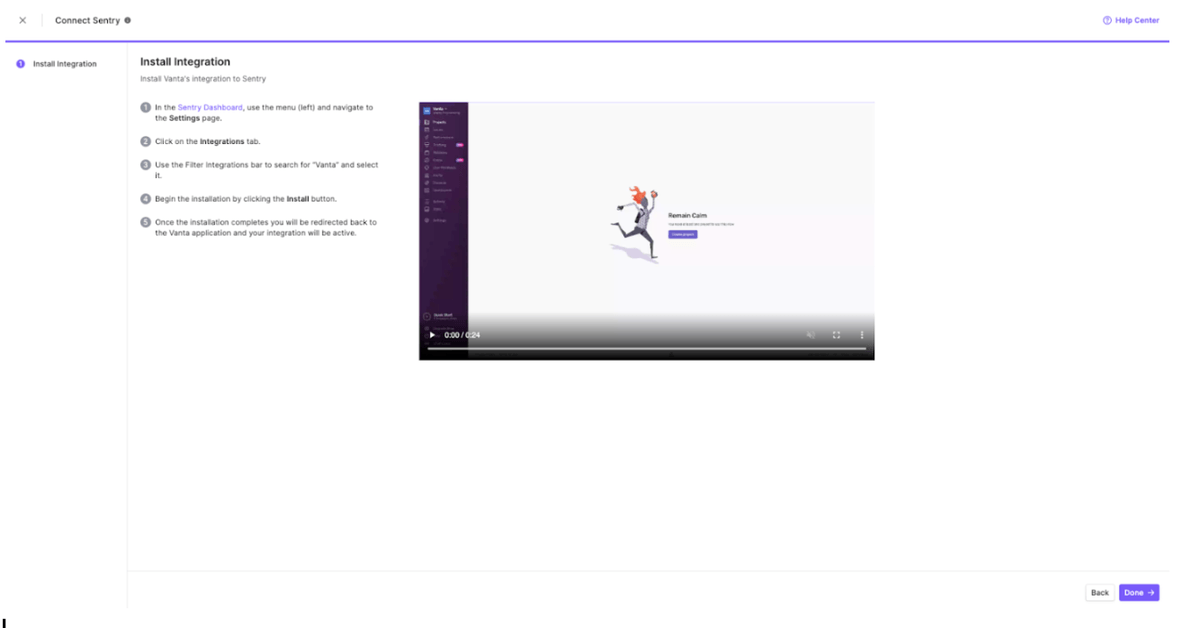Screen dimensions: 1200x628
Task: Click the Back button
Action: click(x=1100, y=593)
